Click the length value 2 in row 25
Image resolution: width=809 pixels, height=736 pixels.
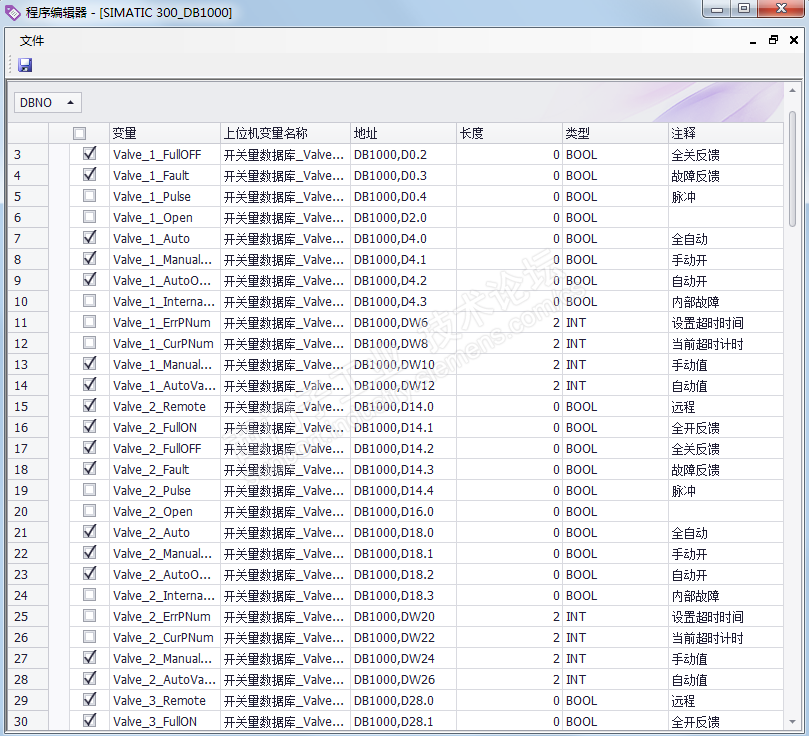pos(509,616)
